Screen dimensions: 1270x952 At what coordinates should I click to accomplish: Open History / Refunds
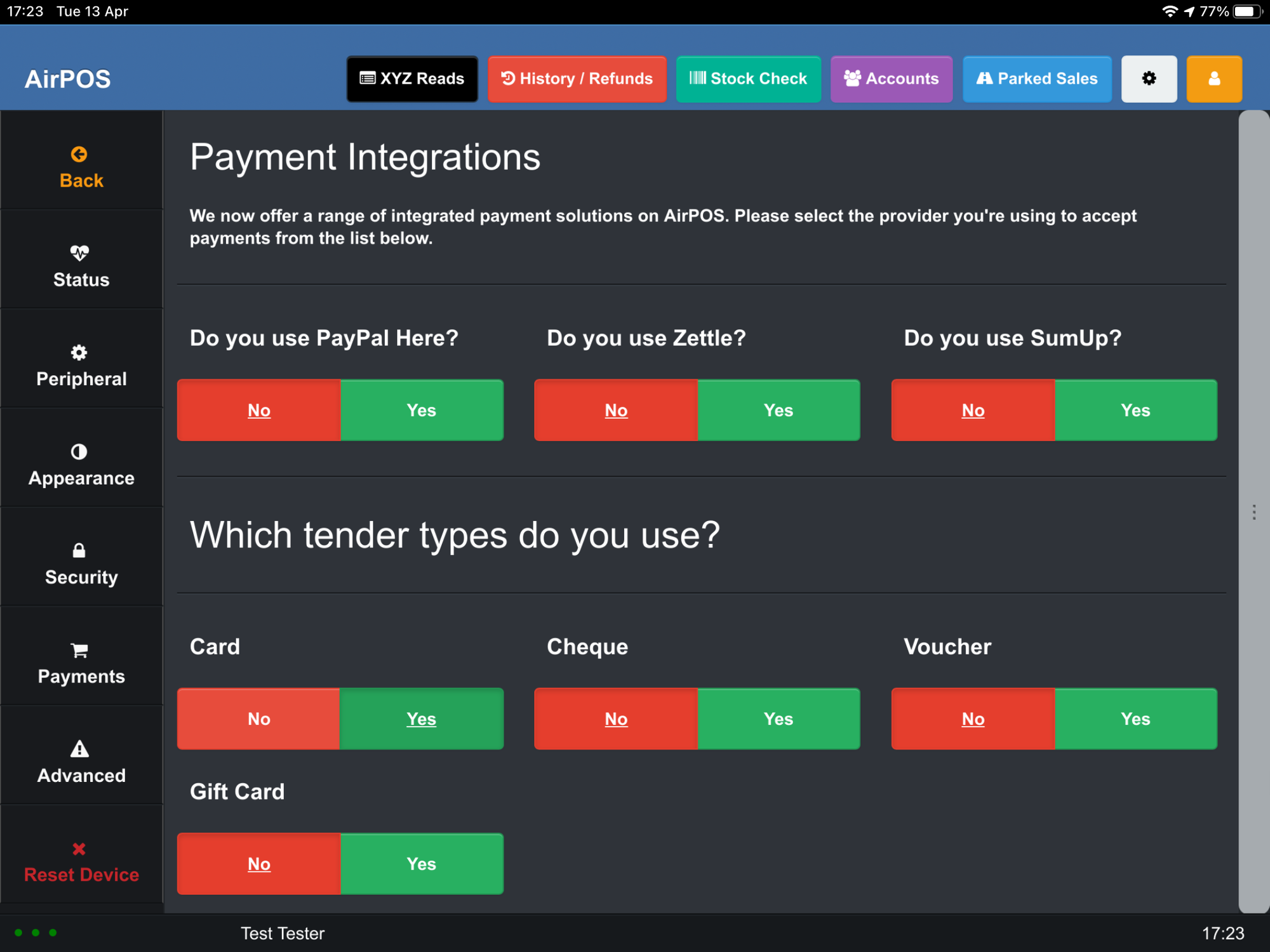577,79
